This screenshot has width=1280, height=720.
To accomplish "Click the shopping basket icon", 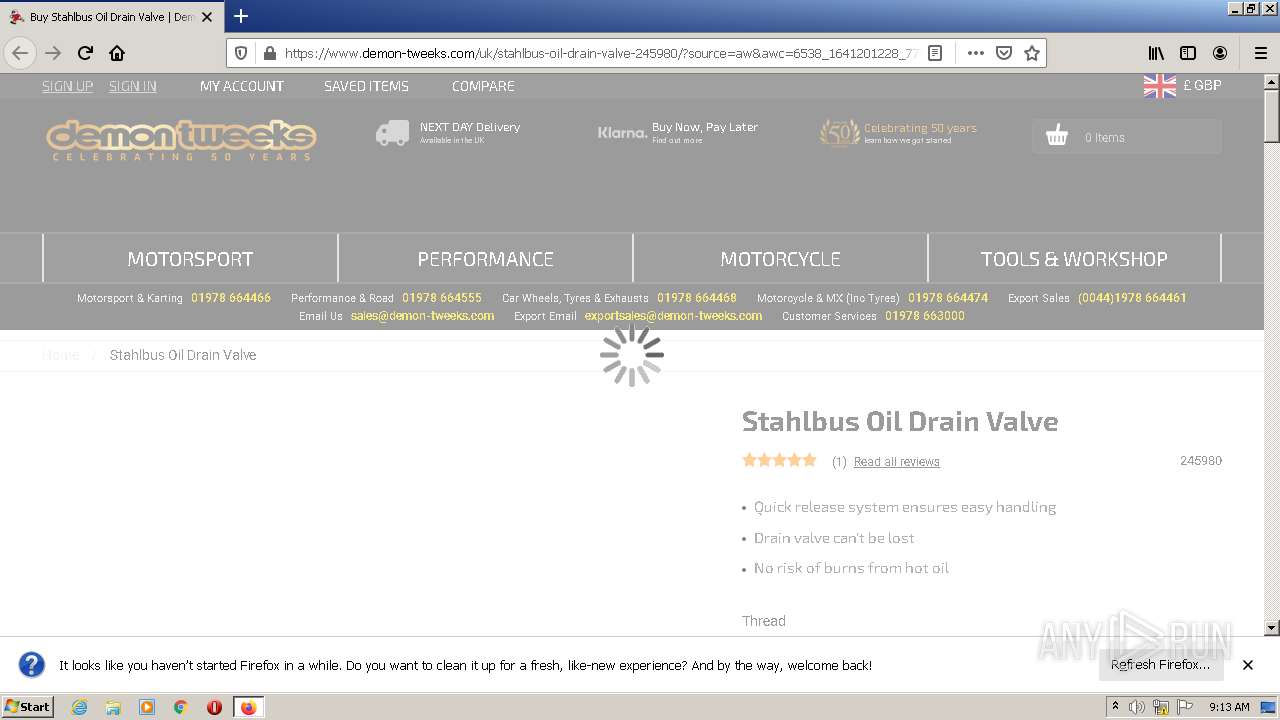I will (1057, 136).
